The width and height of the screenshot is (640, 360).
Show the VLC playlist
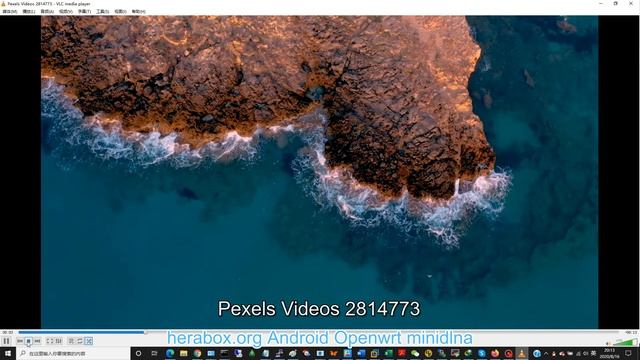(71, 341)
